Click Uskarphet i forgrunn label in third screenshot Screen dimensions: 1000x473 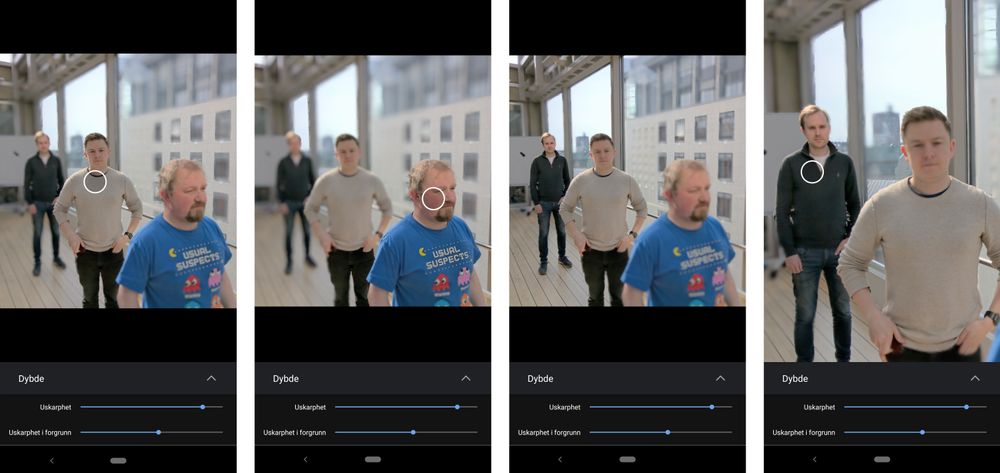549,433
